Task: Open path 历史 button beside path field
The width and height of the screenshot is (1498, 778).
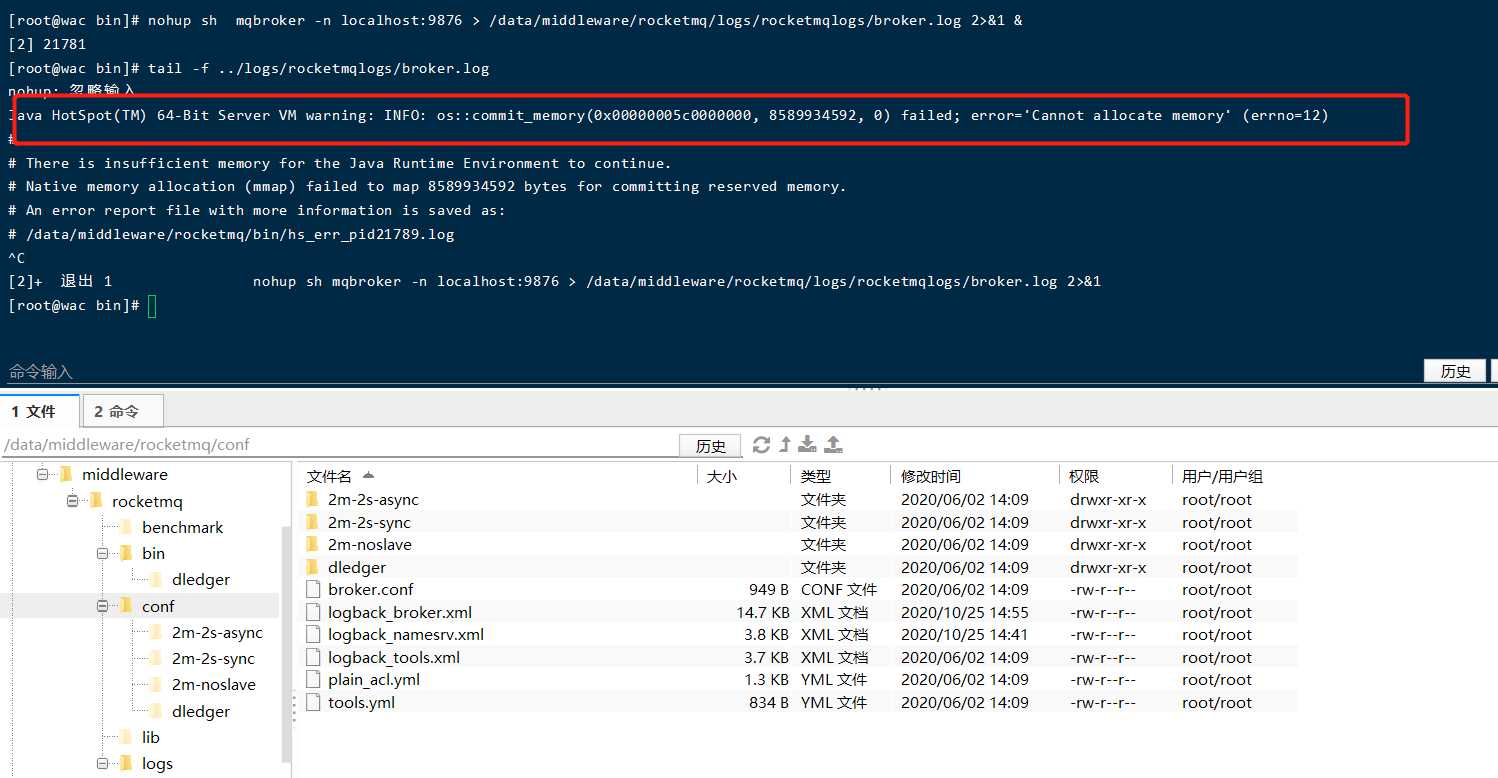Action: (710, 445)
